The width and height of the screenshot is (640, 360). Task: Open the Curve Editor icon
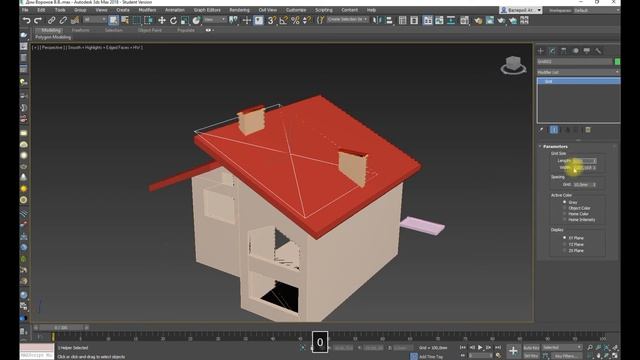pos(439,20)
